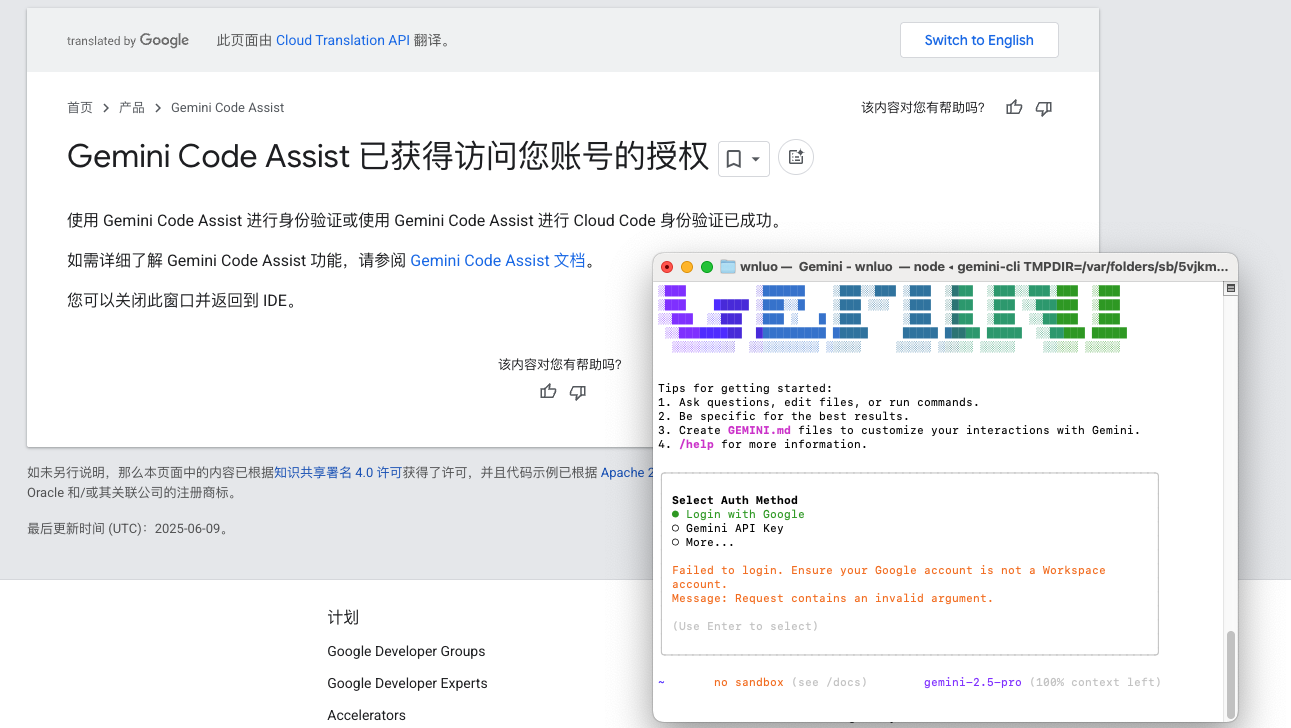Click the Failed to login error message
Image resolution: width=1291 pixels, height=728 pixels.
[889, 577]
